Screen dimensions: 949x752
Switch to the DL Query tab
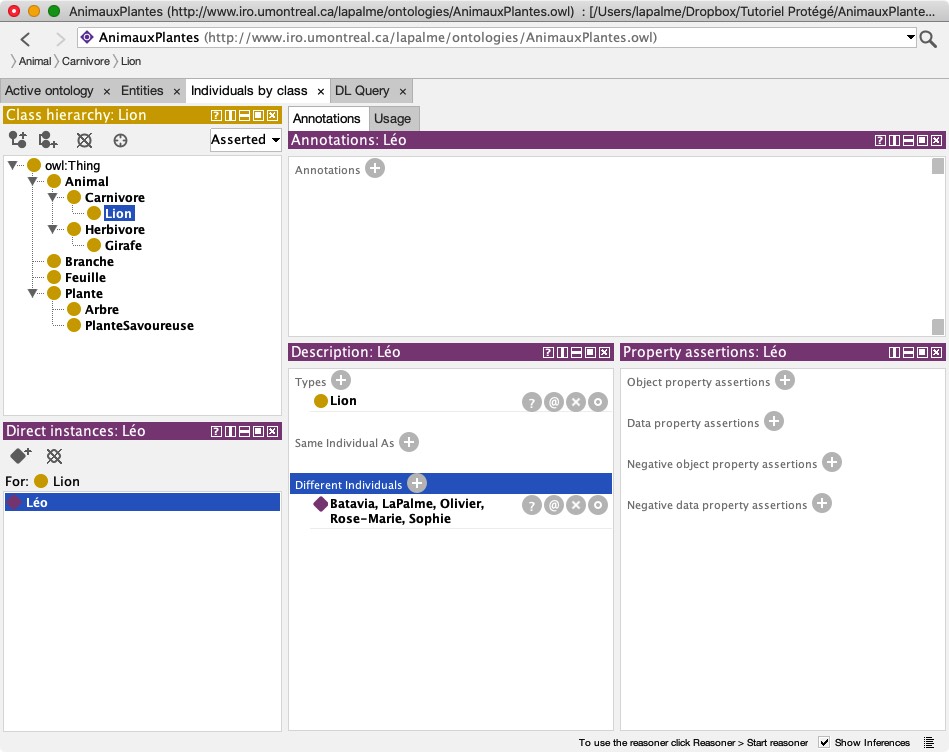tap(362, 91)
